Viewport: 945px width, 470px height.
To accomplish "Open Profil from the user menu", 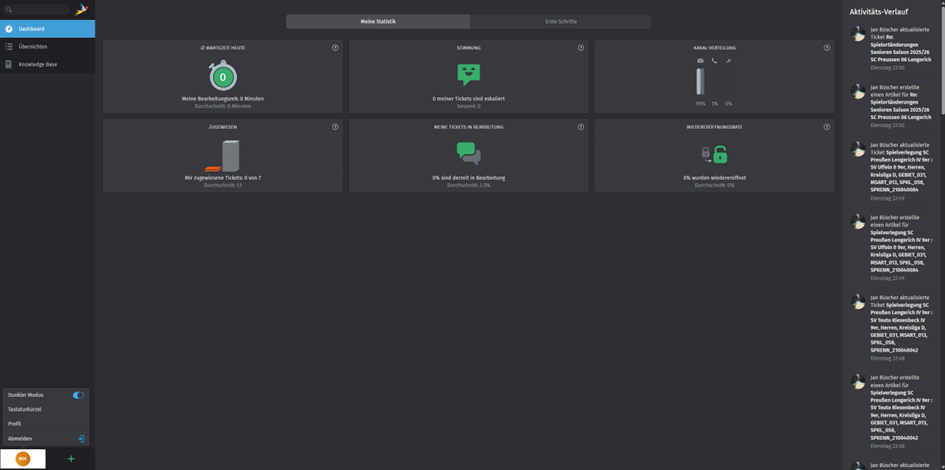I will [x=15, y=424].
